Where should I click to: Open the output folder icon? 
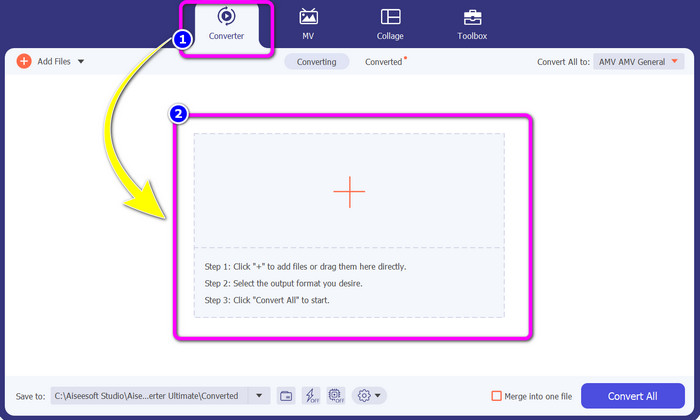[x=286, y=396]
